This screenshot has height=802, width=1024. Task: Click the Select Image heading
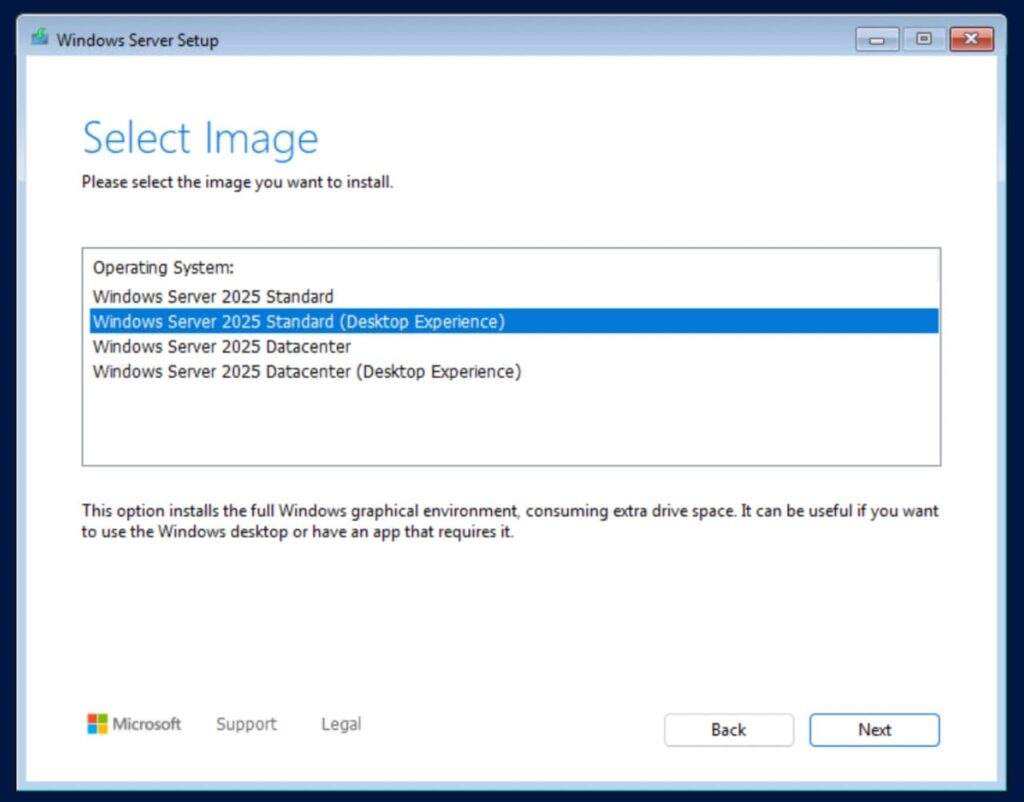[x=200, y=138]
